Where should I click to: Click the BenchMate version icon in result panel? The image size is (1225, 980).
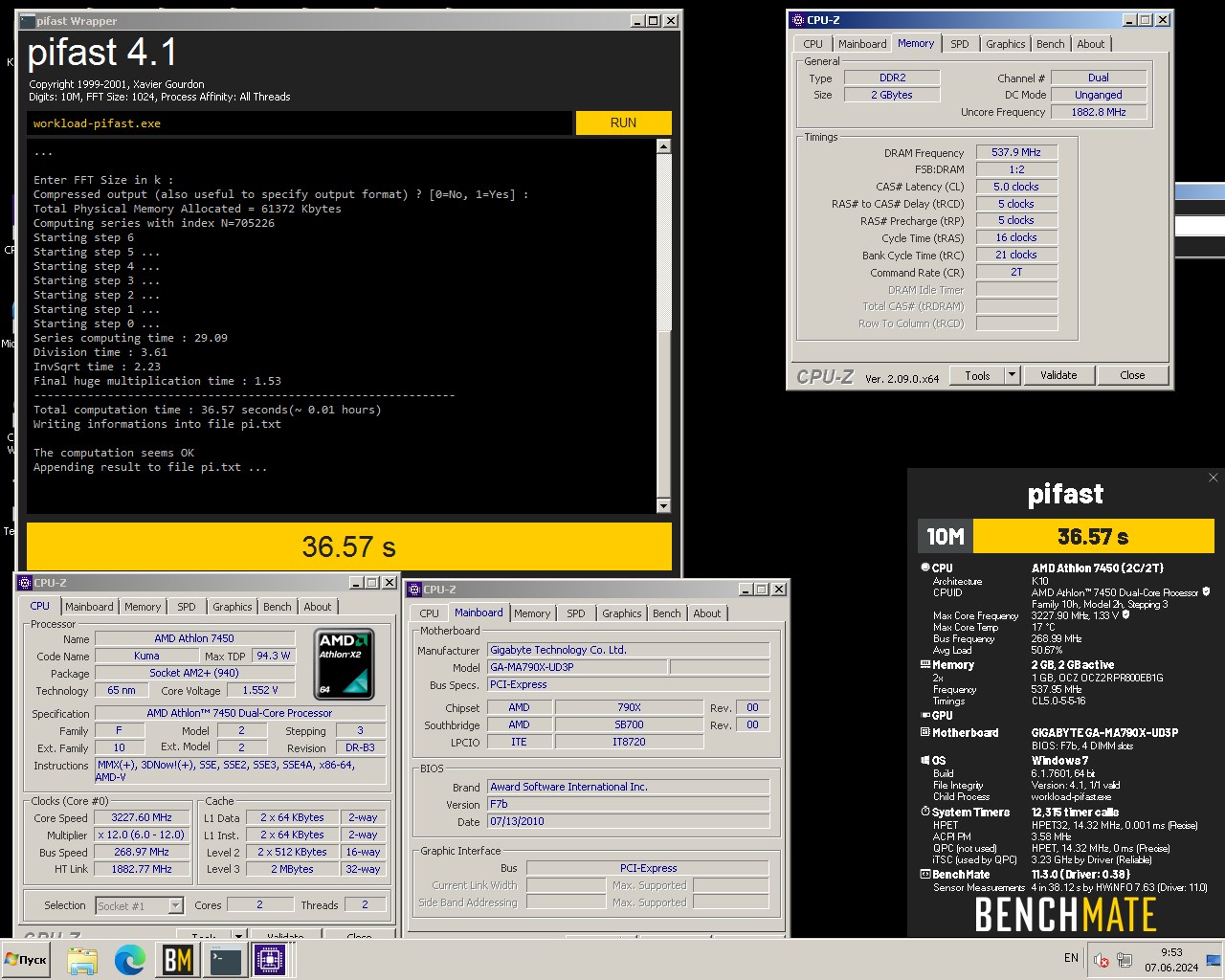925,874
